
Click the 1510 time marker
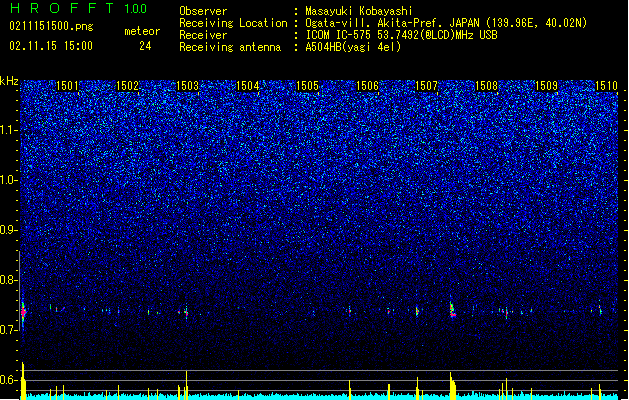[x=606, y=86]
